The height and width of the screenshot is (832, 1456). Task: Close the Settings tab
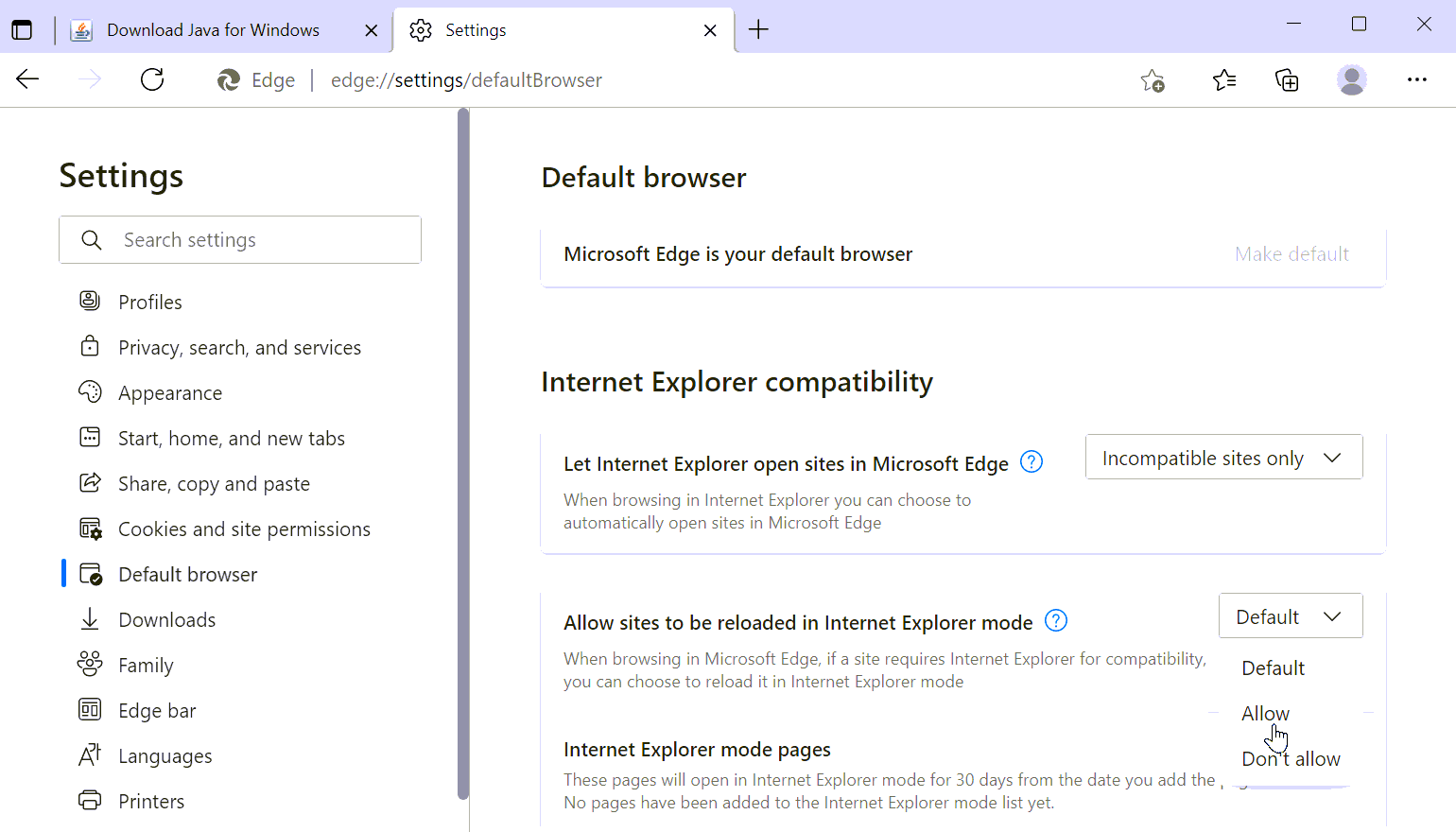point(710,30)
